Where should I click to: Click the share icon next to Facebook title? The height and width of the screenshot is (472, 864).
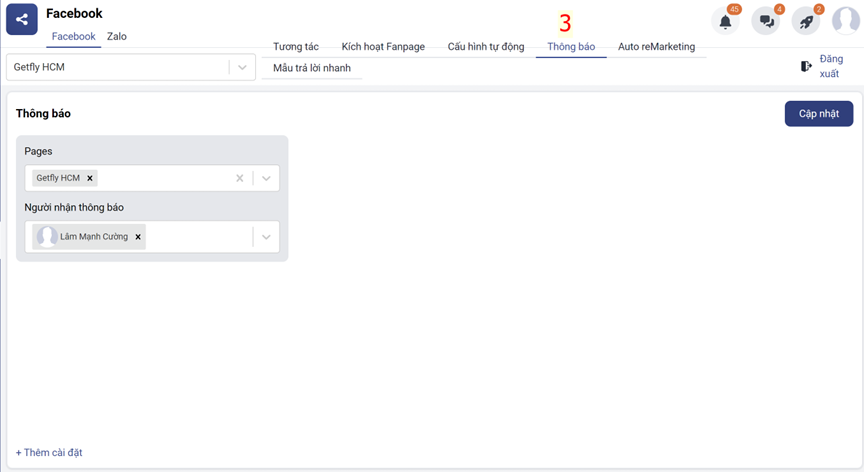[x=22, y=19]
